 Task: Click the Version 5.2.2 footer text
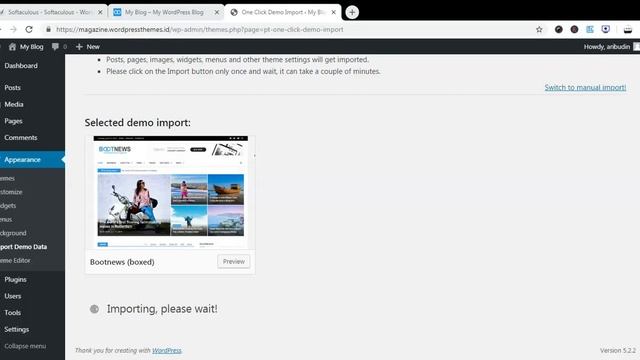[x=618, y=351]
